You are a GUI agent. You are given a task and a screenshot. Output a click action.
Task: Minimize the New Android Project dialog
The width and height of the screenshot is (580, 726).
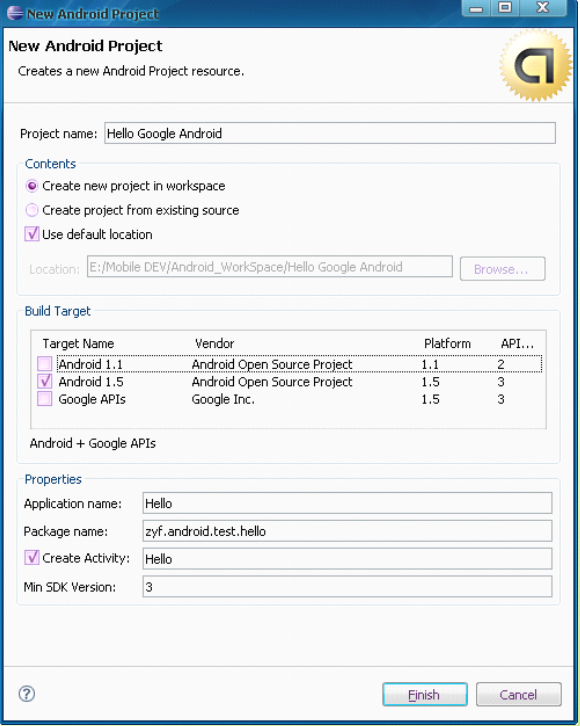pyautogui.click(x=476, y=9)
